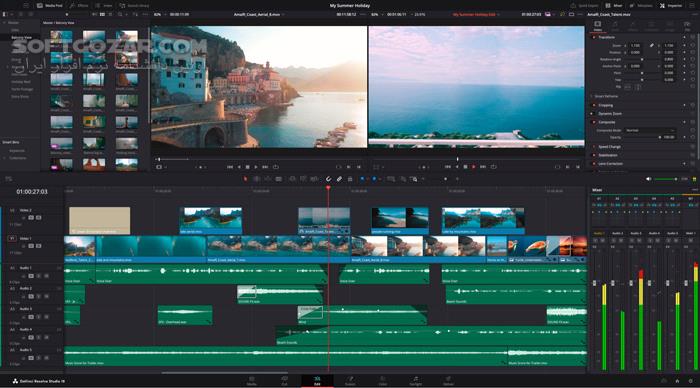700x388 pixels.
Task: Open the Sound Library panel
Action: click(134, 6)
